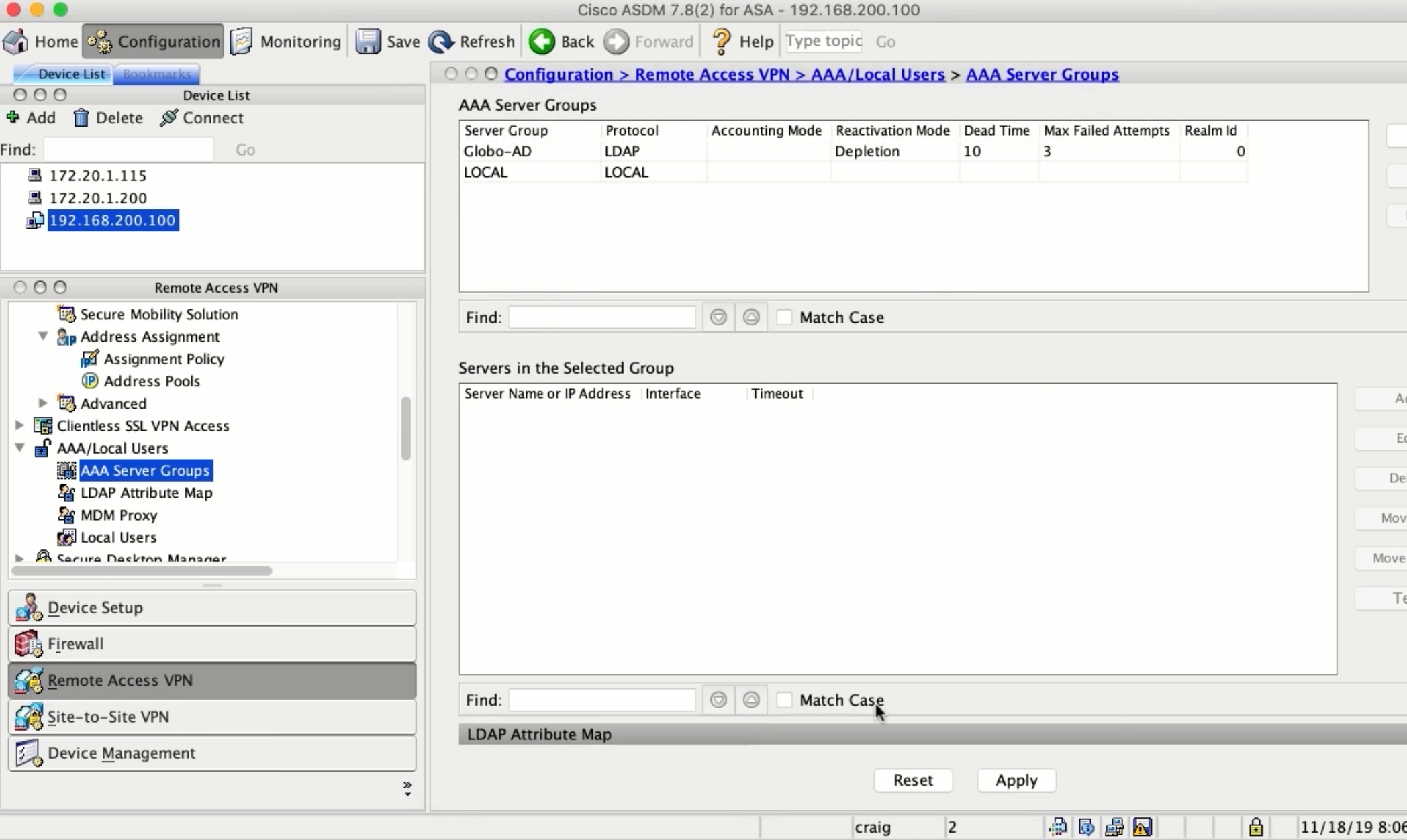The height and width of the screenshot is (840, 1407).
Task: Open the Remote Access VPN section
Action: pyautogui.click(x=212, y=680)
